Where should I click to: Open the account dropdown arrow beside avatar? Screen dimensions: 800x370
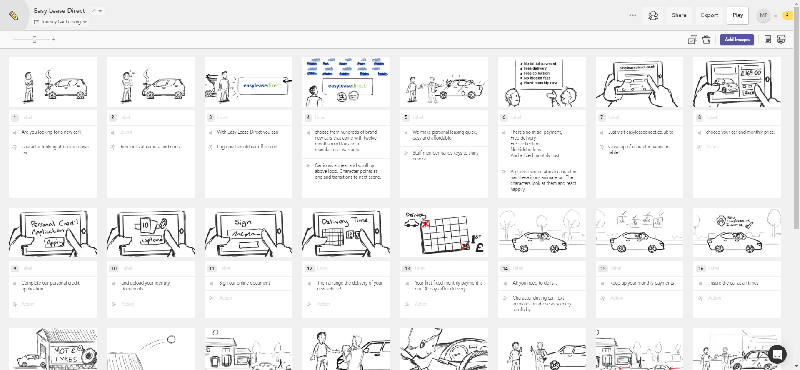click(x=776, y=16)
